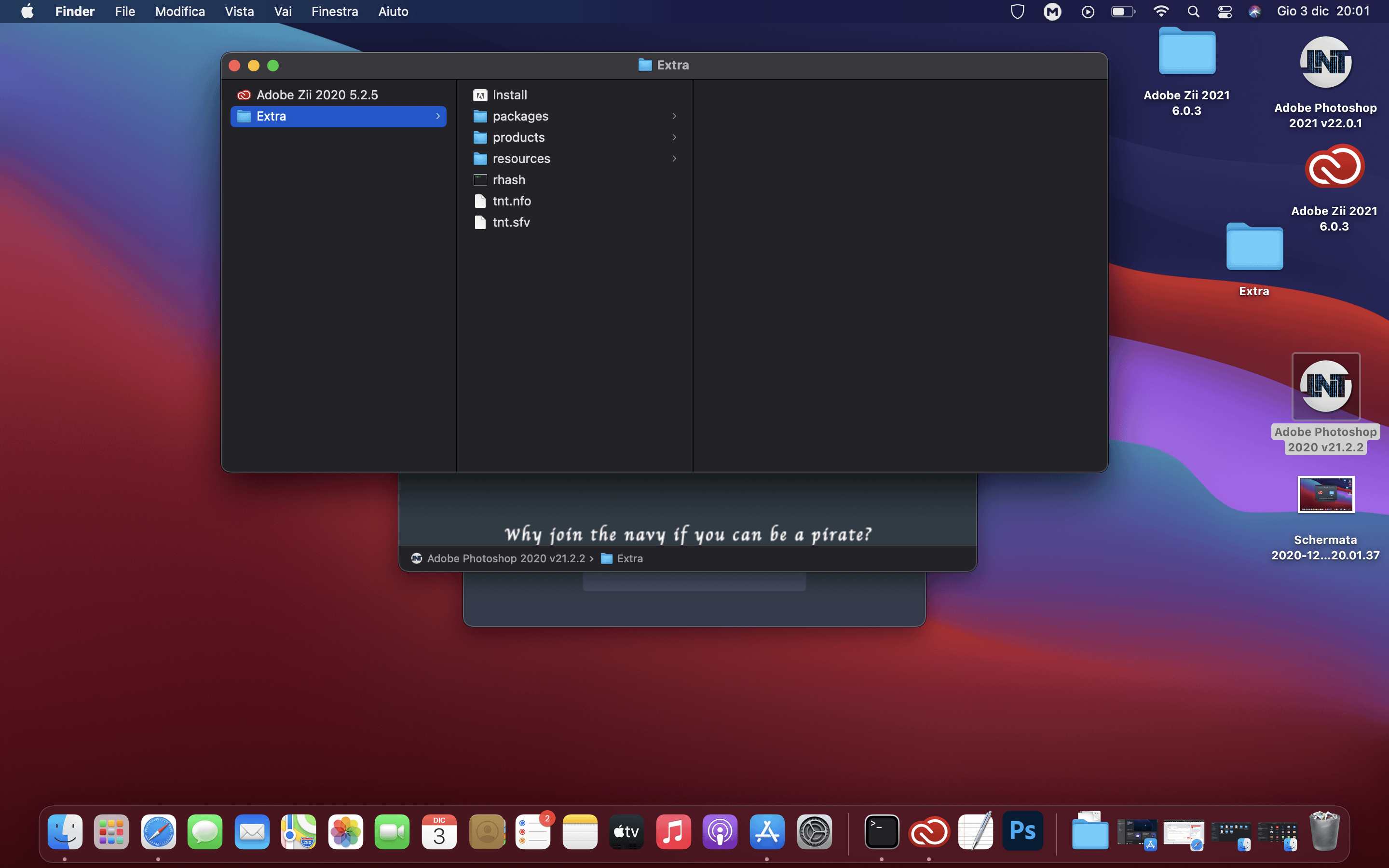The image size is (1389, 868).
Task: Select Adobe Zii 2020 5.2.5 in first column
Action: [339, 95]
